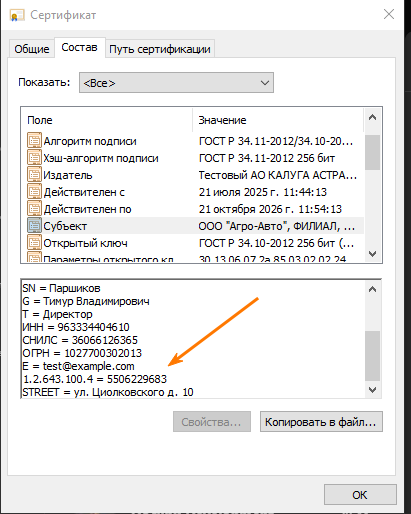
Task: Click the icon beside Открытый ключ
Action: point(34,243)
